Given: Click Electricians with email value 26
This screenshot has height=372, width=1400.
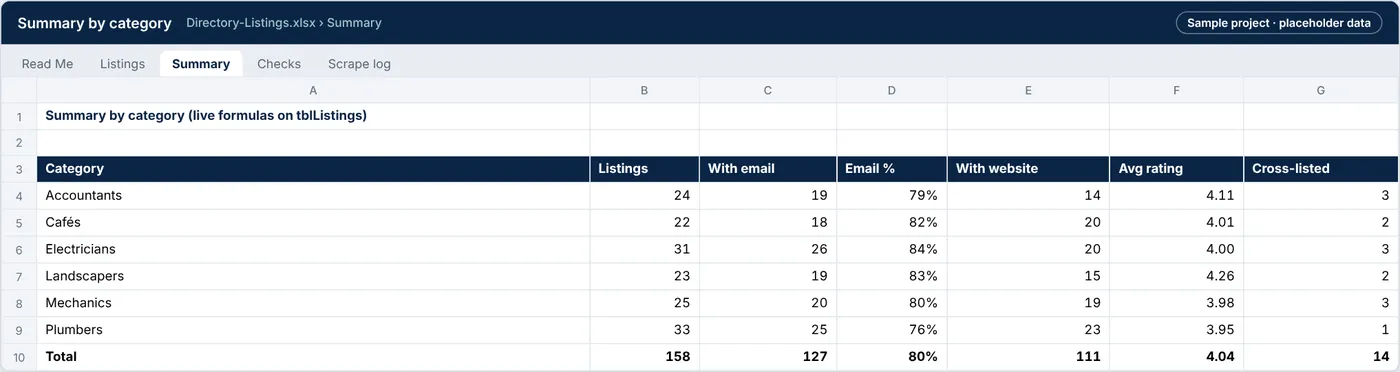Looking at the screenshot, I should tap(768, 249).
